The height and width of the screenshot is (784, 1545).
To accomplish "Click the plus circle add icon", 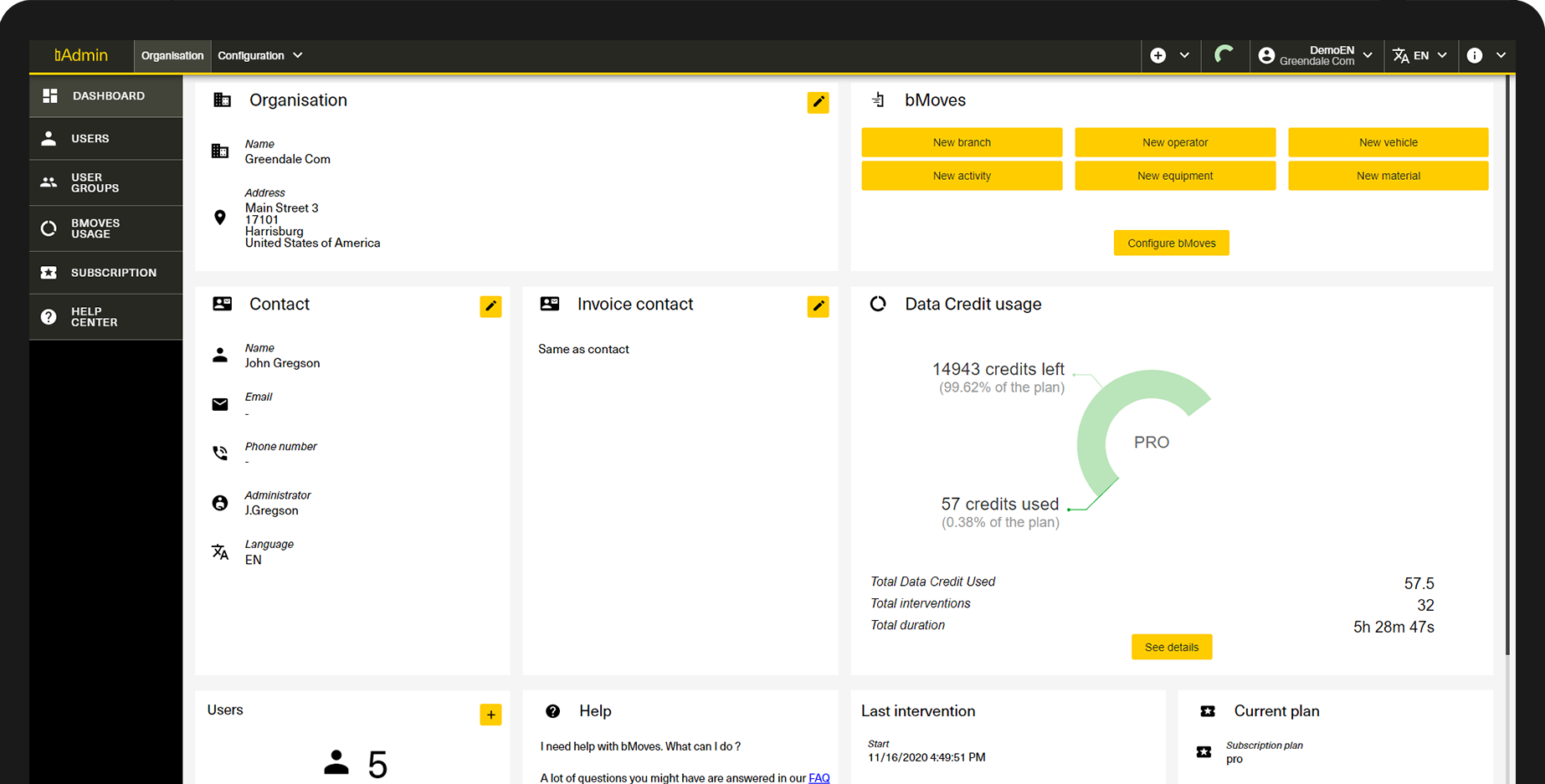I will click(1158, 55).
